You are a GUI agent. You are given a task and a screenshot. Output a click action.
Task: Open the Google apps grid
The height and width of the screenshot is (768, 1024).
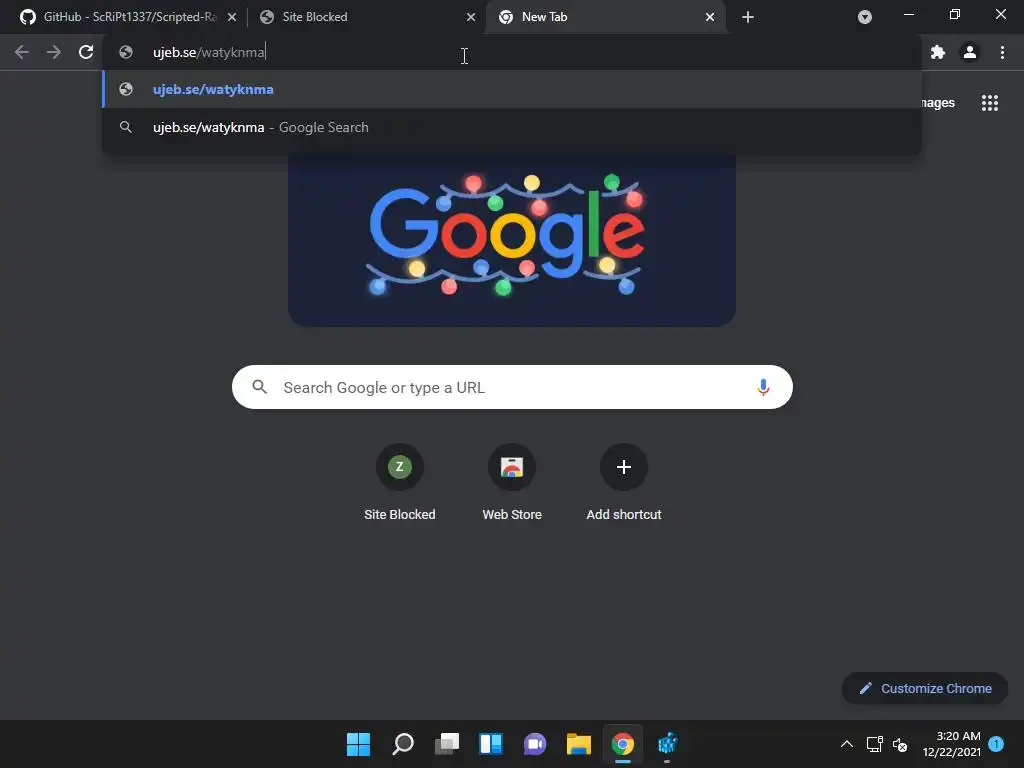(990, 103)
